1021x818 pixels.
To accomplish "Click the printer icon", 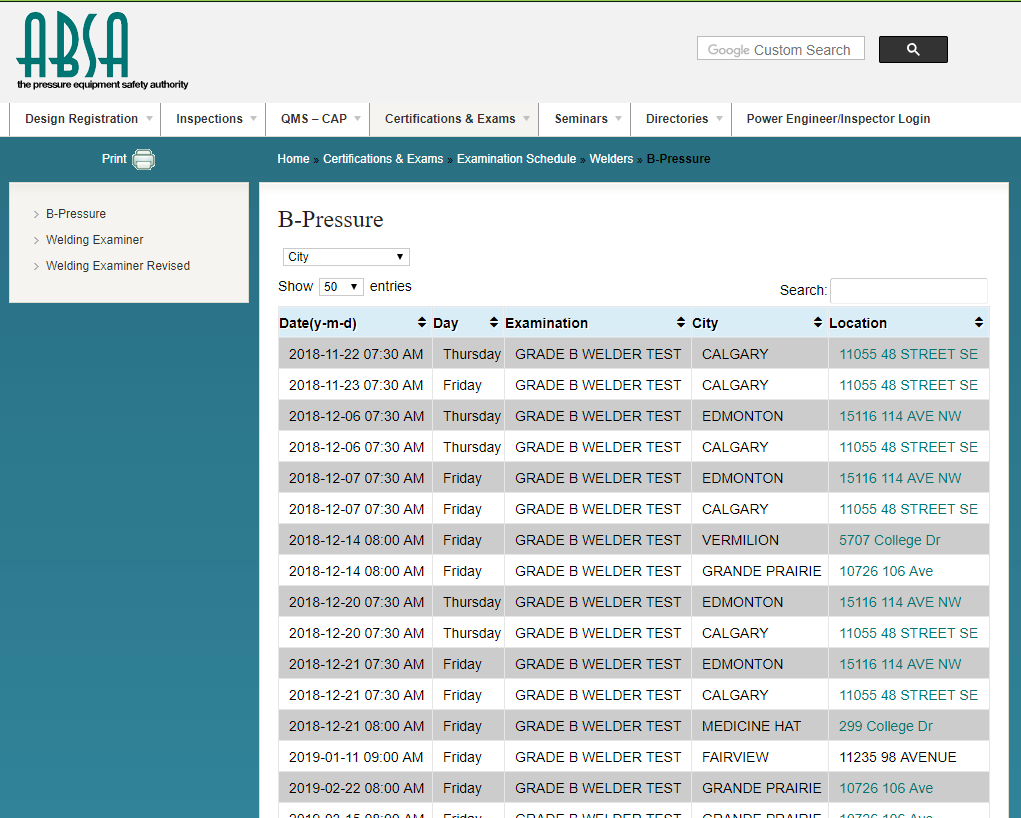I will pos(143,159).
